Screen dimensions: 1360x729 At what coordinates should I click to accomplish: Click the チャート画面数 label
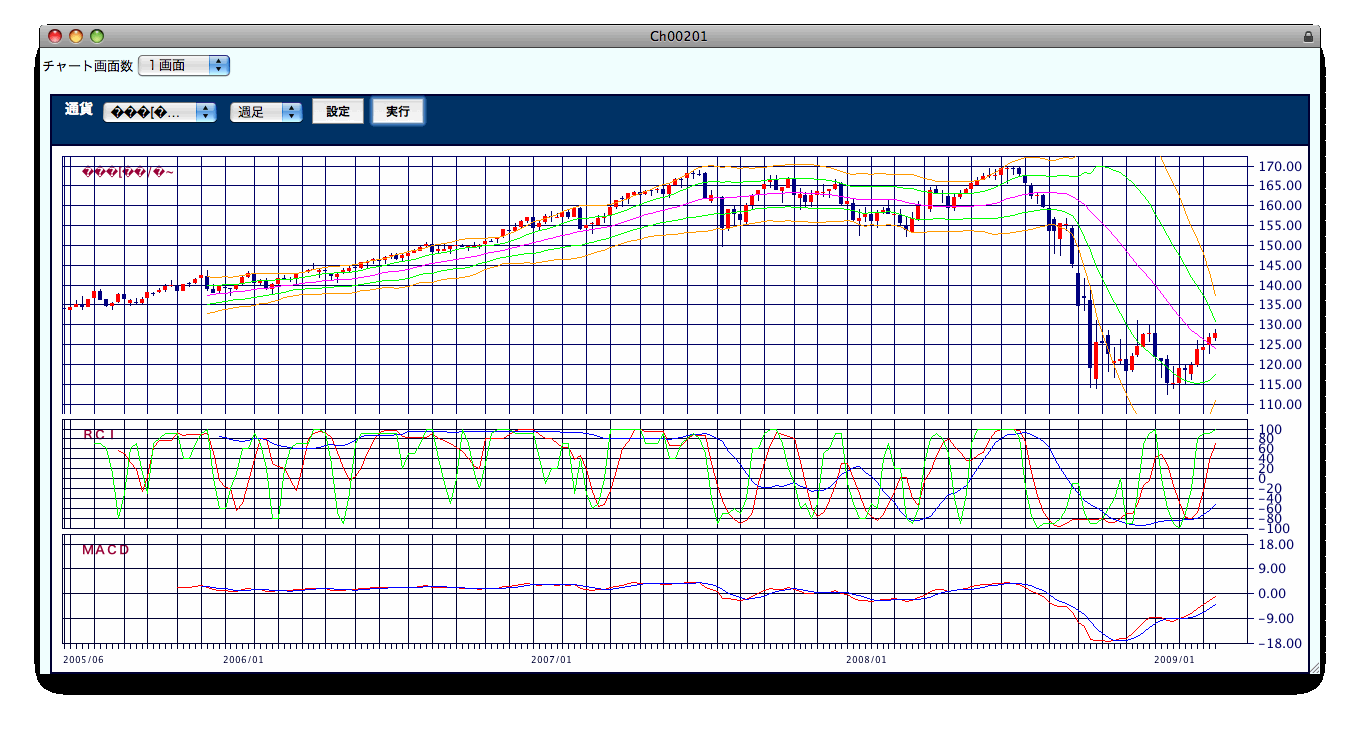[88, 66]
